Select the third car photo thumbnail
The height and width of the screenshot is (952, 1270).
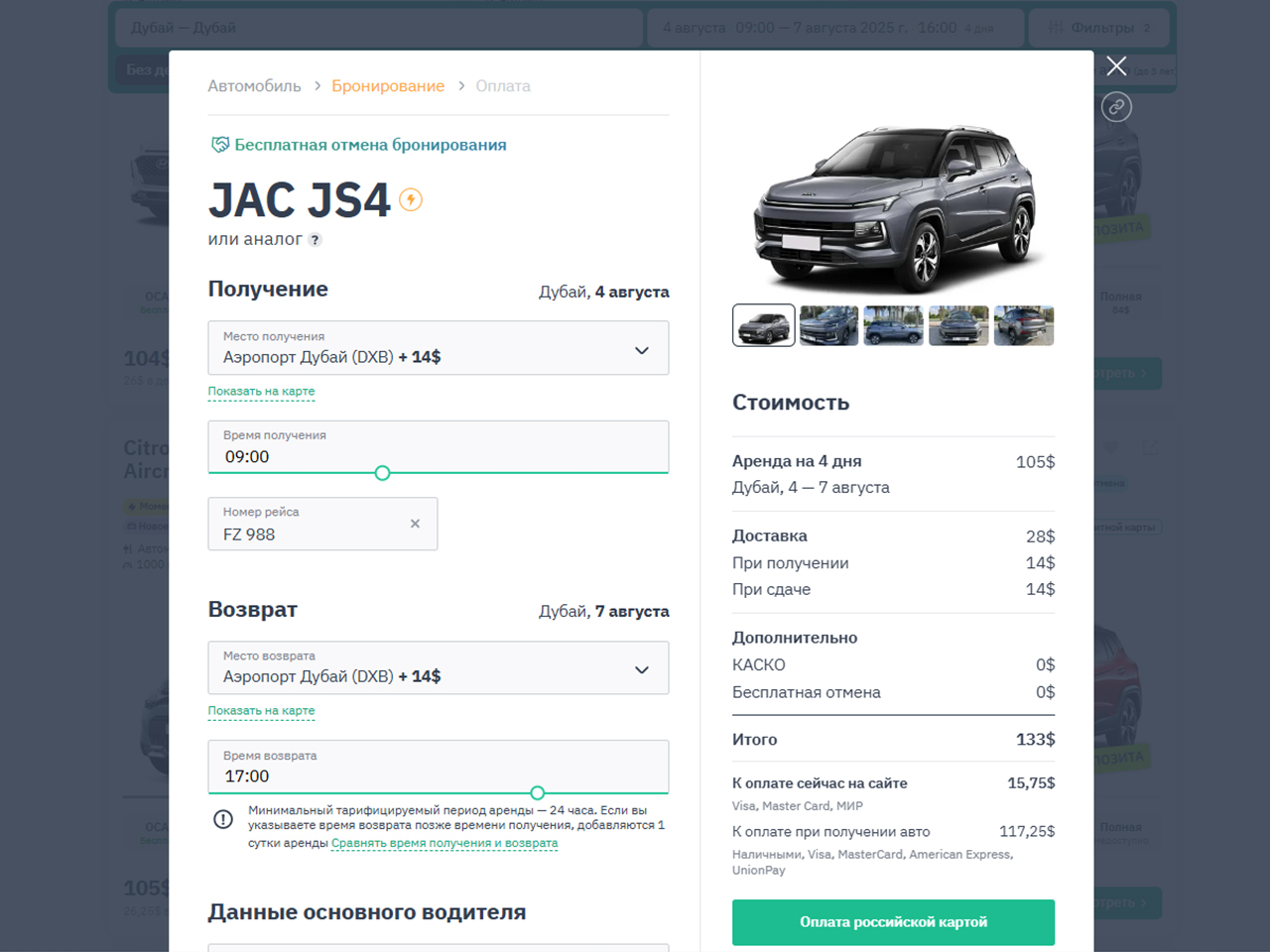[893, 325]
